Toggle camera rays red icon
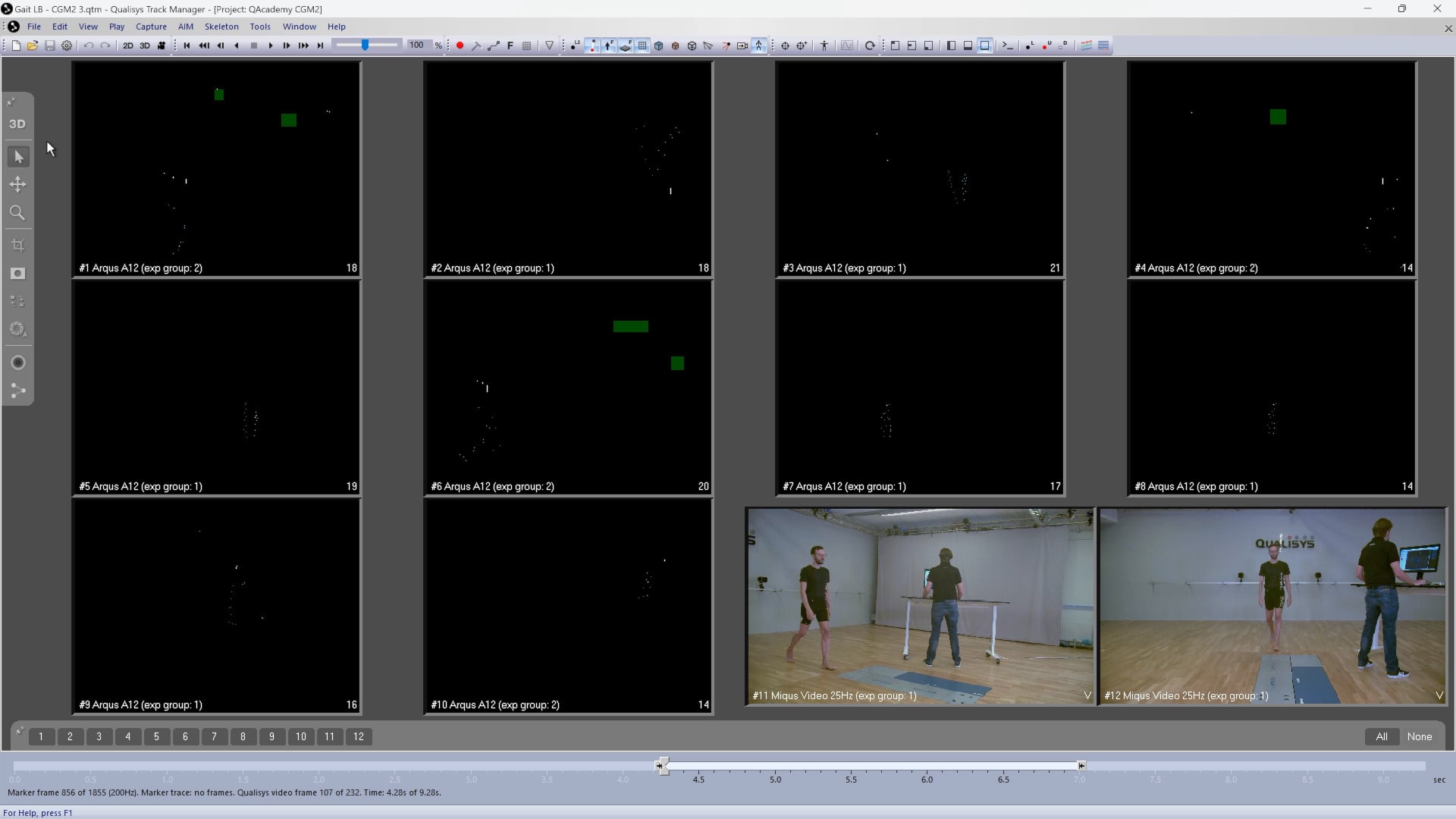 click(x=726, y=45)
